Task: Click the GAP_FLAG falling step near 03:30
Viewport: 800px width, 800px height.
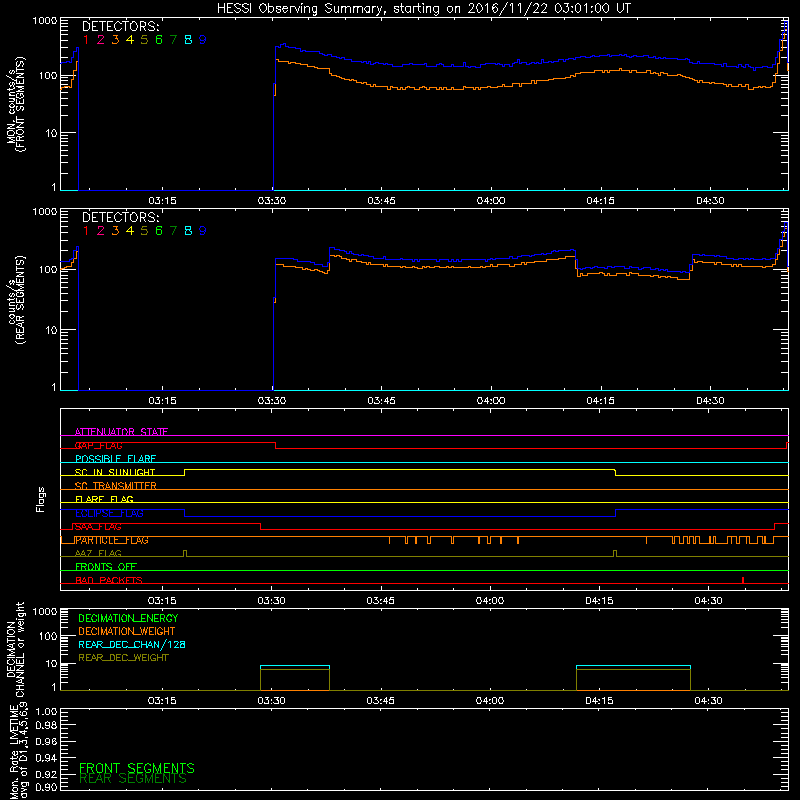Action: (276, 445)
